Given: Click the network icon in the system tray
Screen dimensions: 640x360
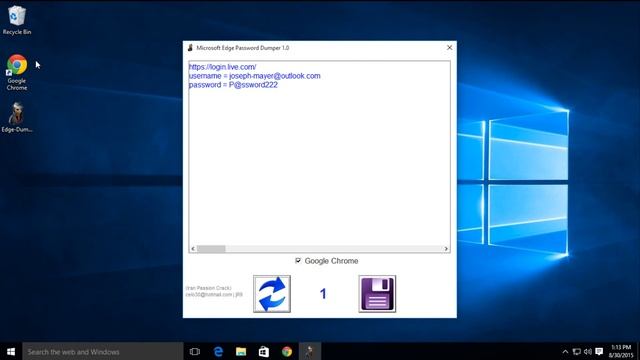Looking at the screenshot, I should pos(576,351).
